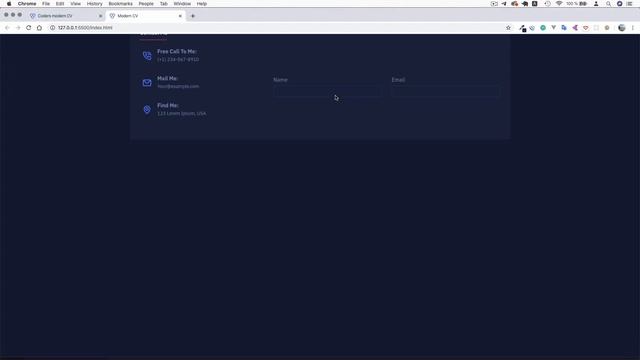Open Spotlight search in the menu bar
This screenshot has width=640, height=360.
(x=608, y=4)
